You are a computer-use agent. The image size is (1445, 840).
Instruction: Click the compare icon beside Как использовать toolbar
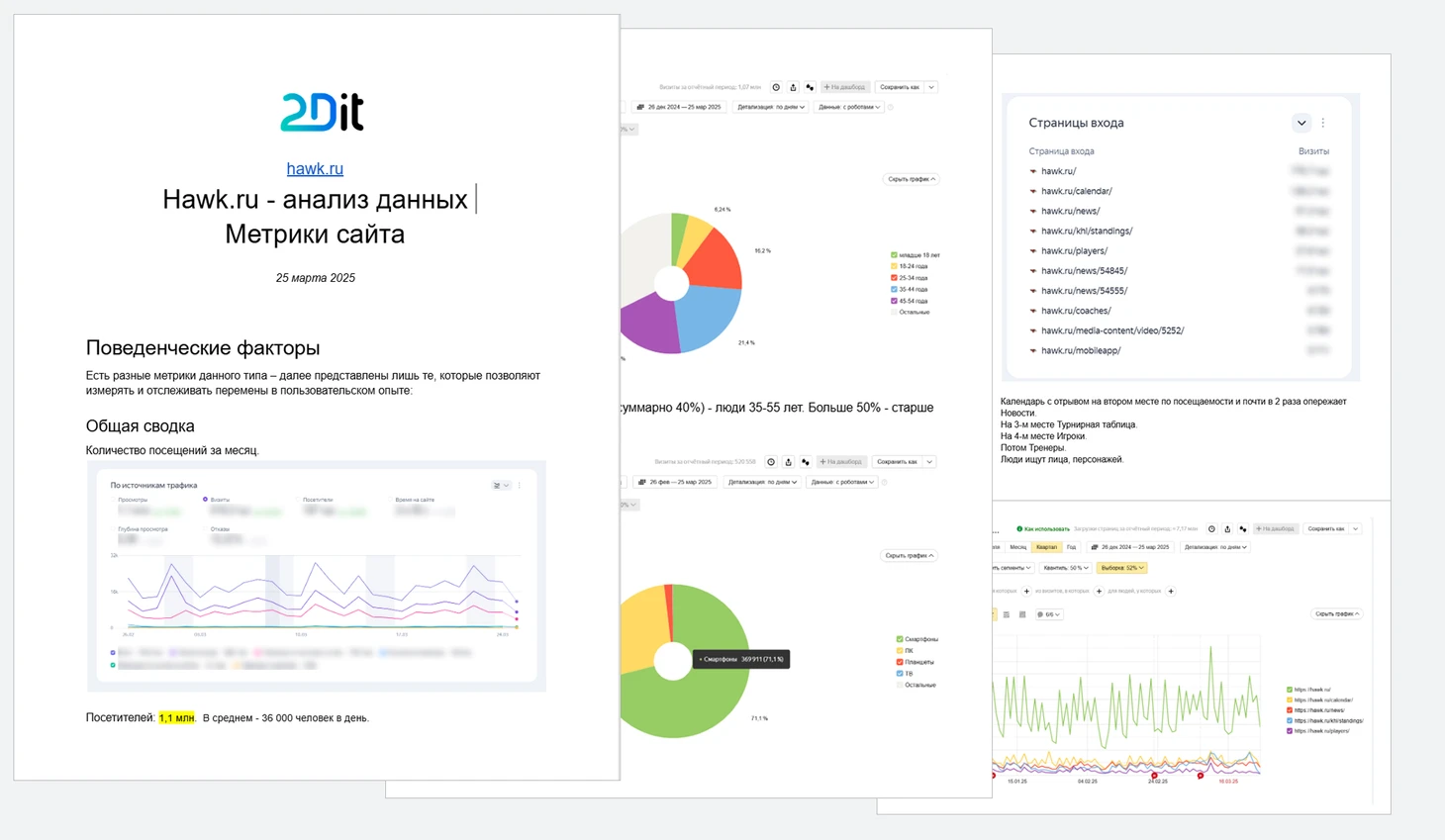click(1243, 529)
